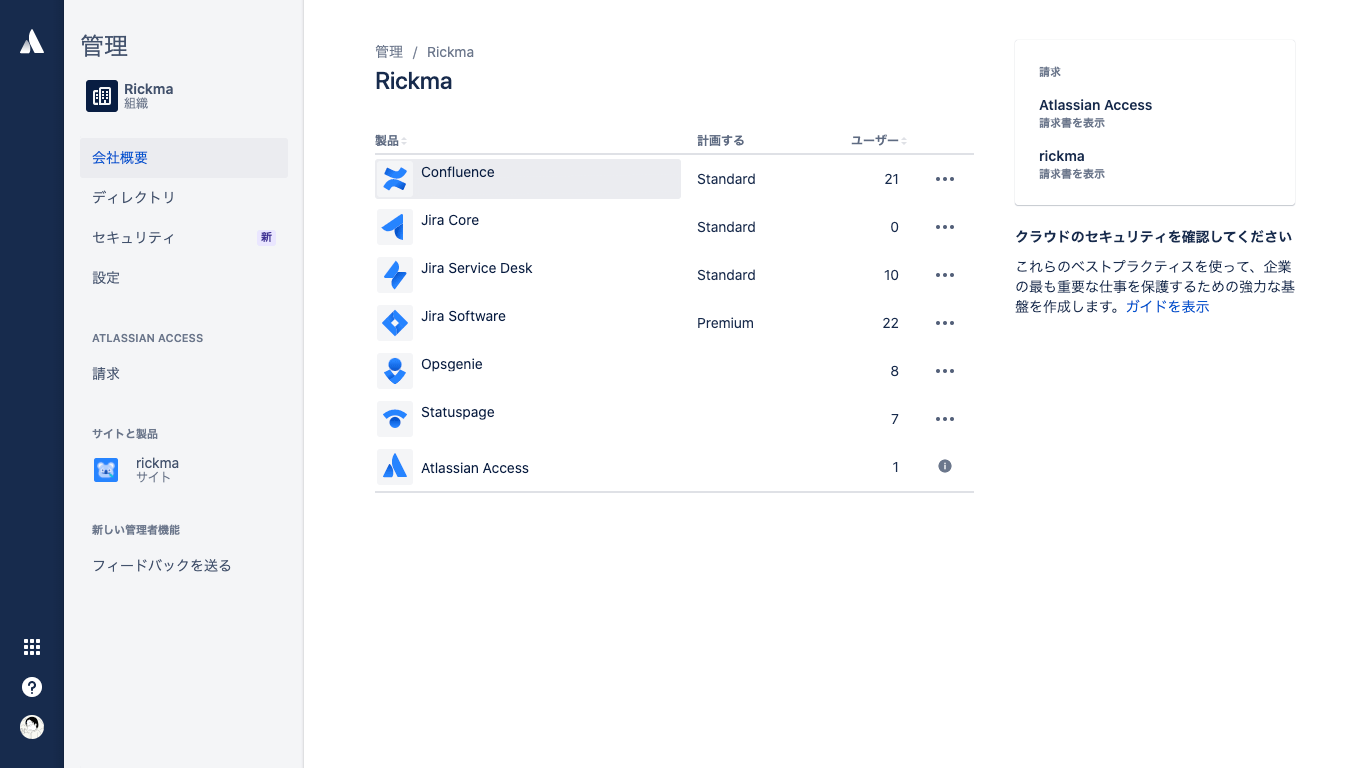Screen dimensions: 1366x768
Task: Click フィードバックを送る in the sidebar
Action: coord(184,566)
